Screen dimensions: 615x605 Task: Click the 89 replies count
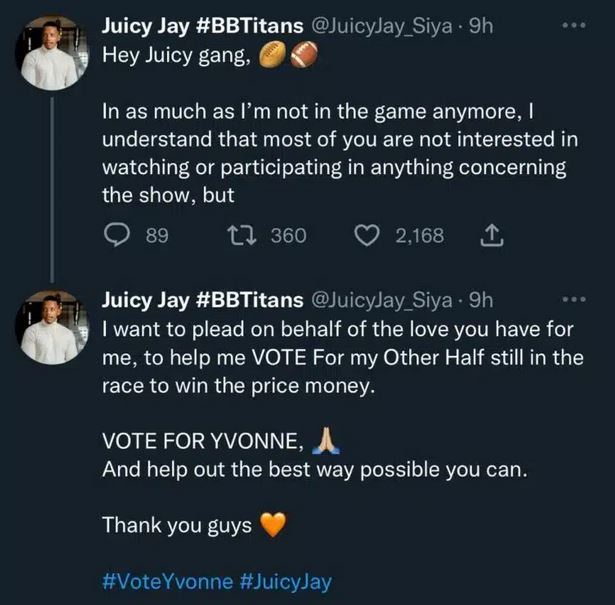157,236
